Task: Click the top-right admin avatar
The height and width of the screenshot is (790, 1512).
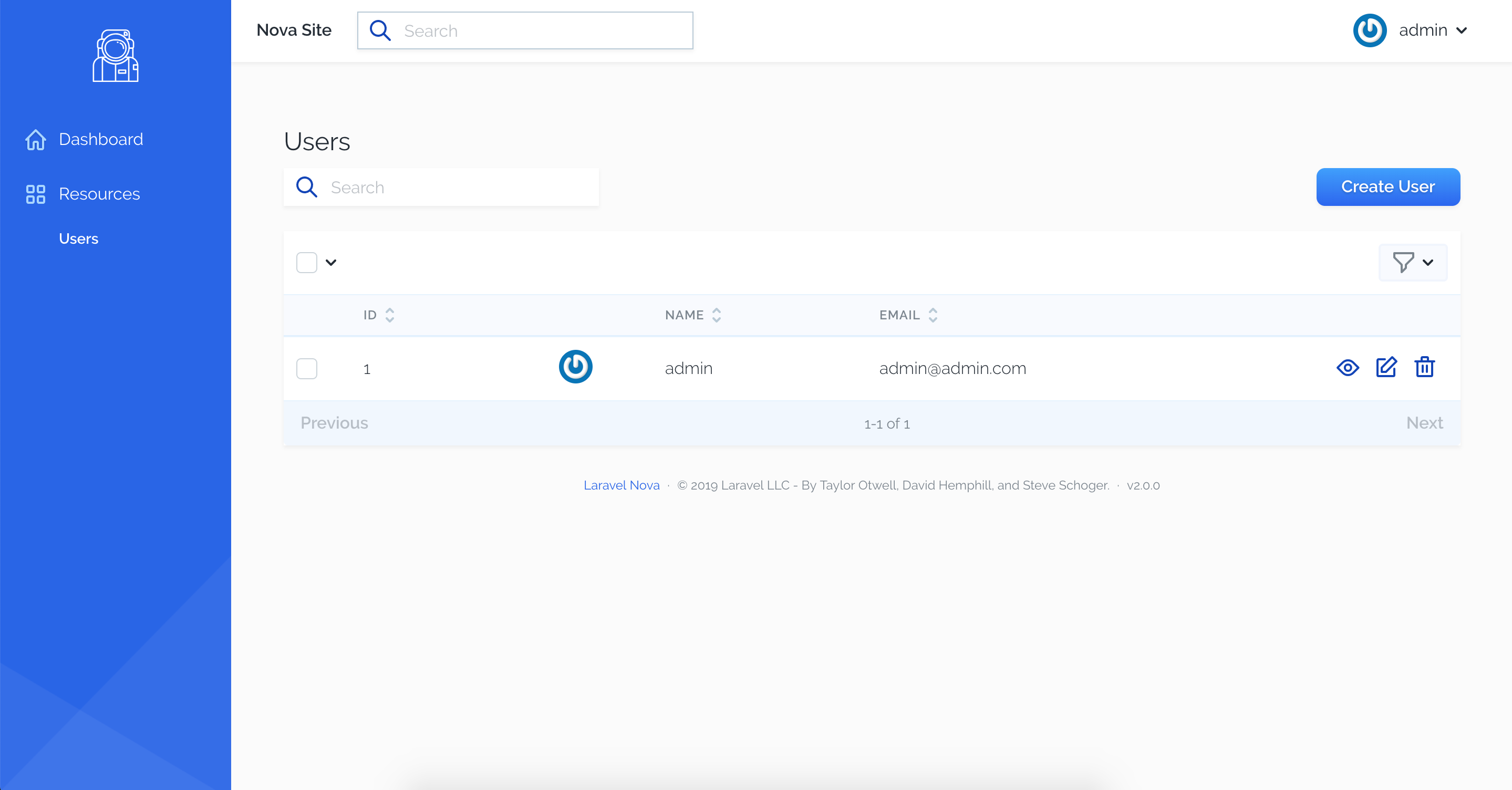Action: [1370, 30]
